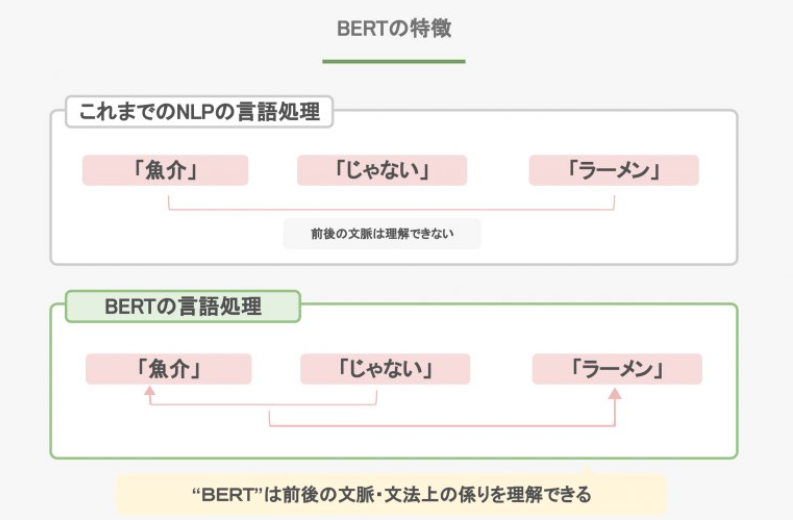The width and height of the screenshot is (793, 520).
Task: Click the green underline beneath the title
Action: tap(394, 62)
